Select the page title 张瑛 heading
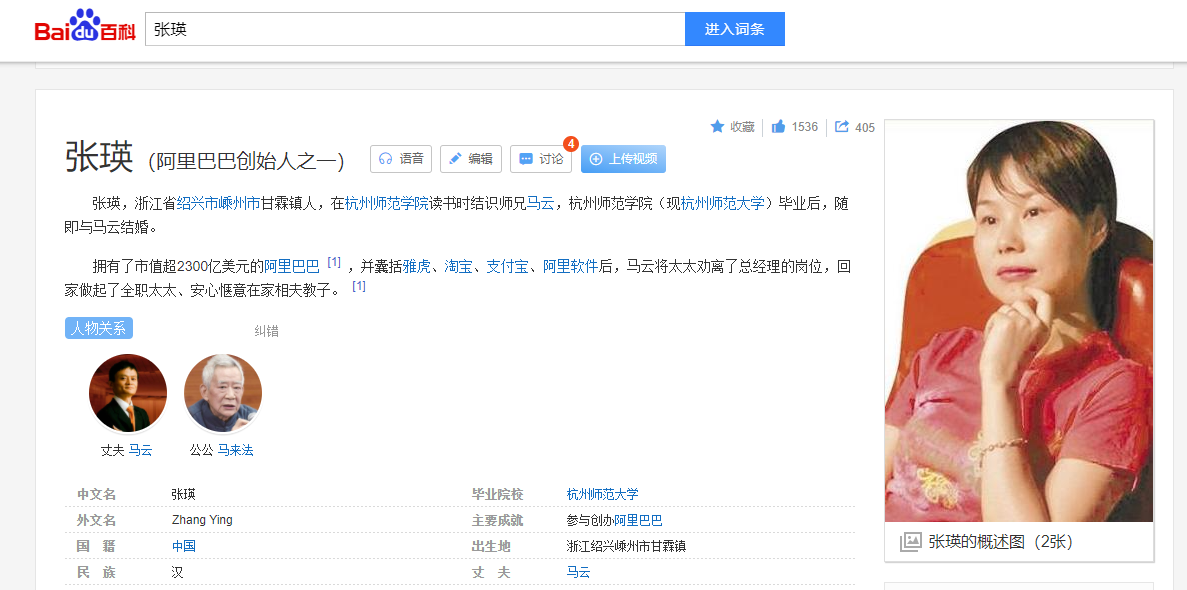 pos(99,158)
